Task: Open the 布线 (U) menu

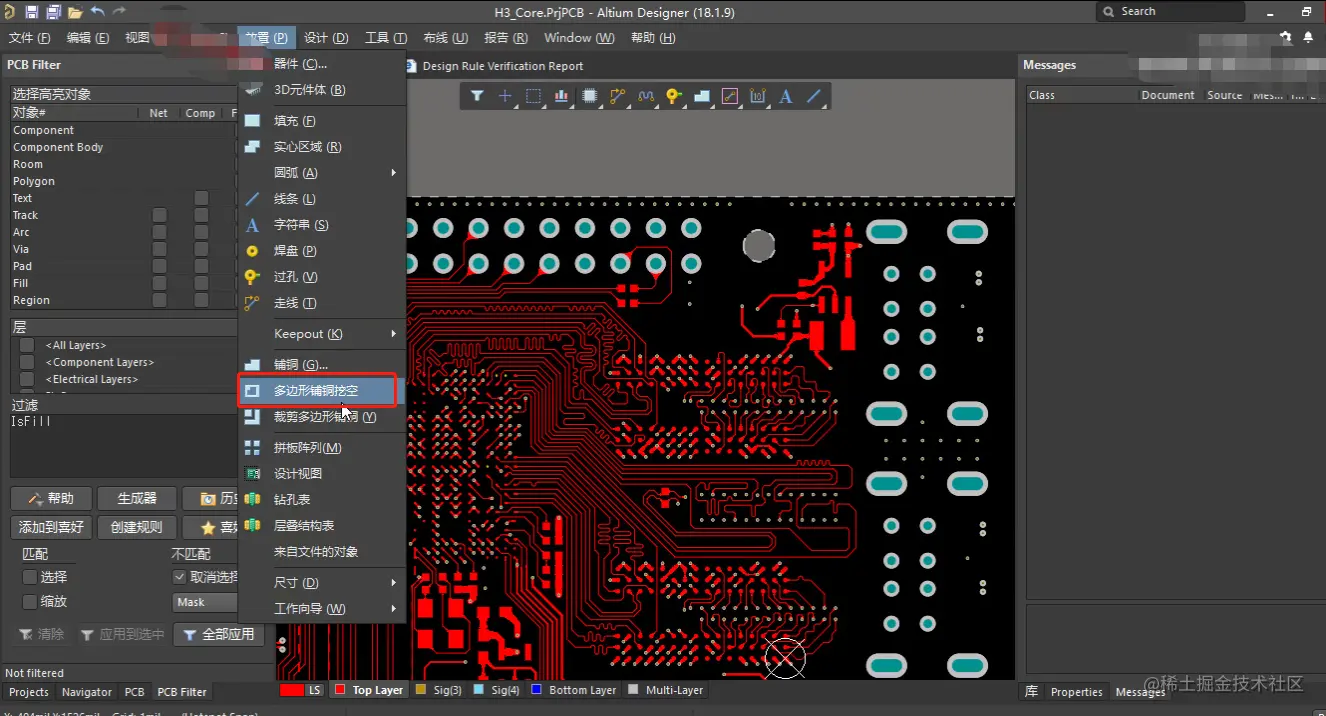Action: click(445, 38)
